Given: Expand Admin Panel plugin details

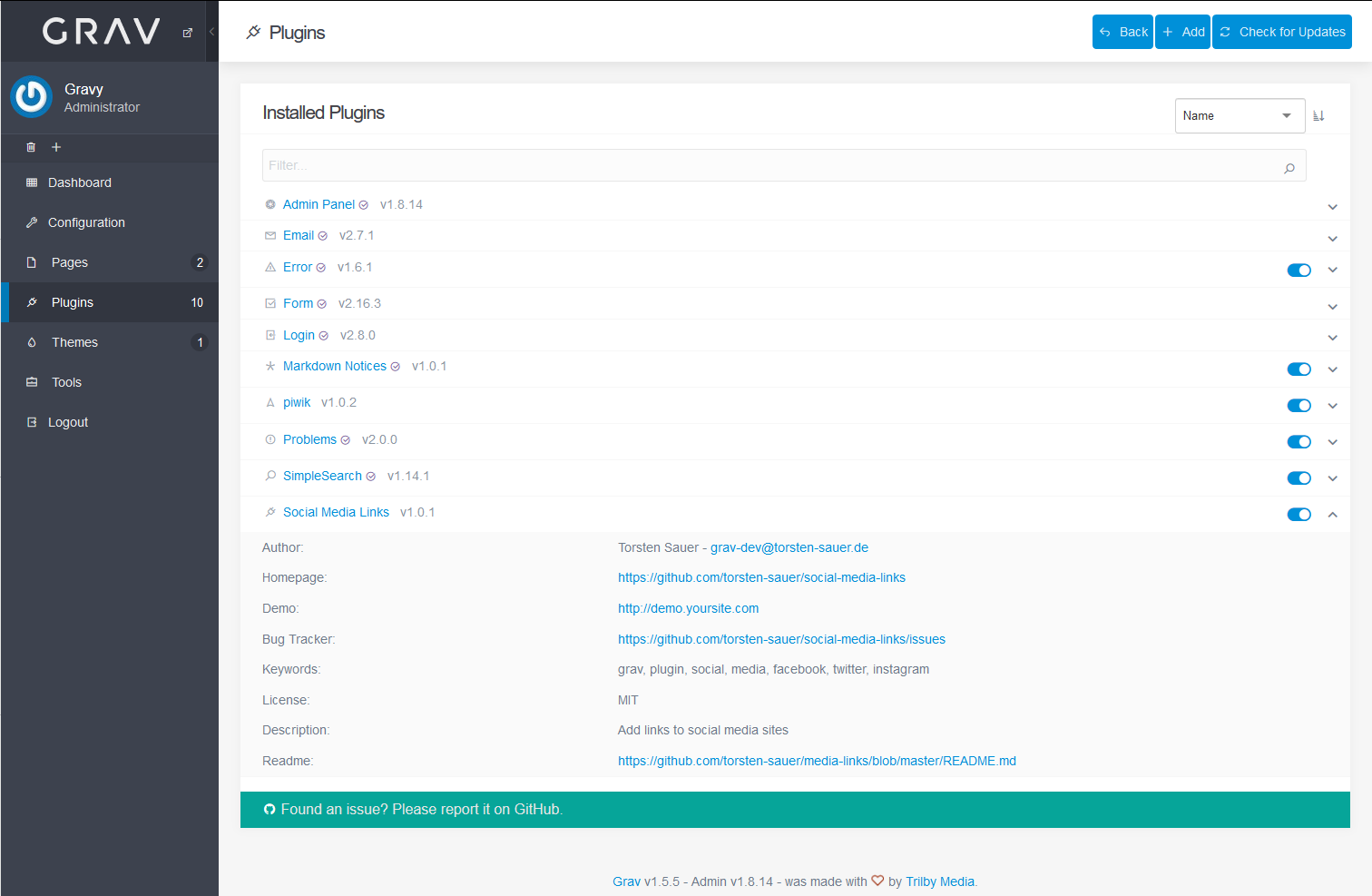Looking at the screenshot, I should click(1333, 207).
